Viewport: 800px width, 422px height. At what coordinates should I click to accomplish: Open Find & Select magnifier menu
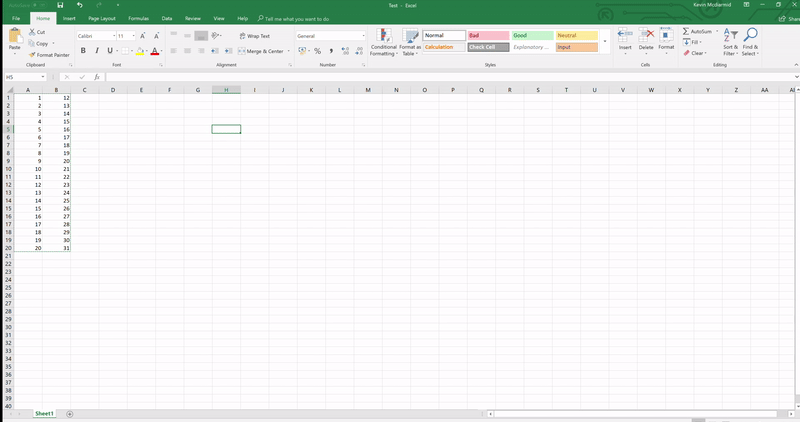point(750,42)
